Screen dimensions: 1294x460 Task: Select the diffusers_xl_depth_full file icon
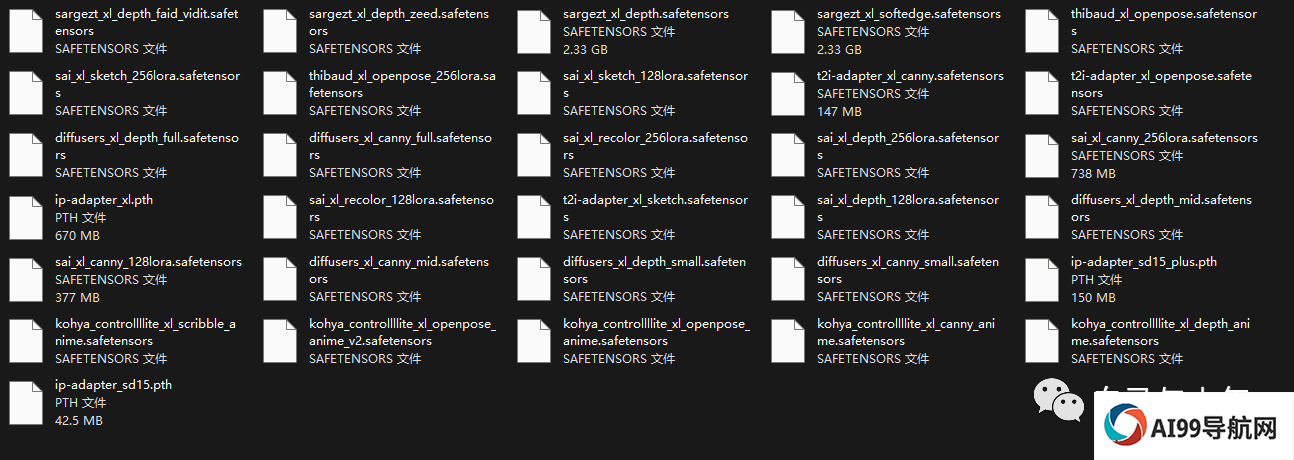point(26,155)
